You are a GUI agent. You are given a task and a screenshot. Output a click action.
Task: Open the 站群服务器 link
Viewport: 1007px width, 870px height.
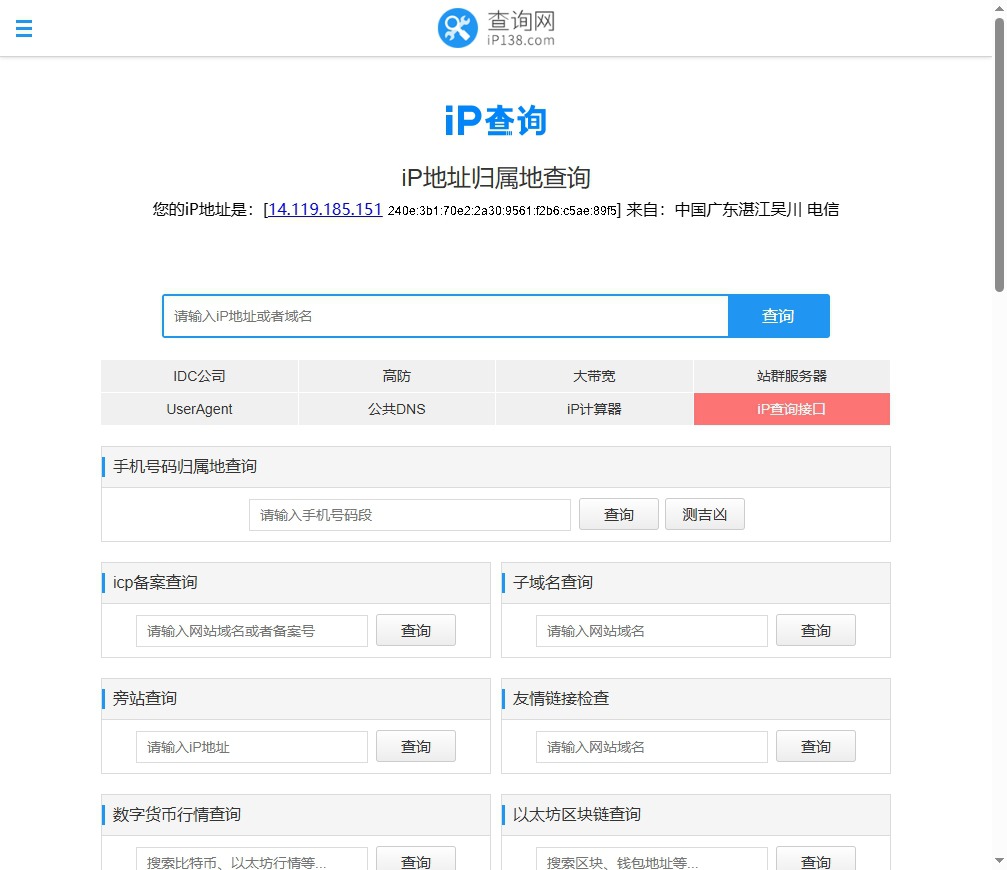coord(791,376)
